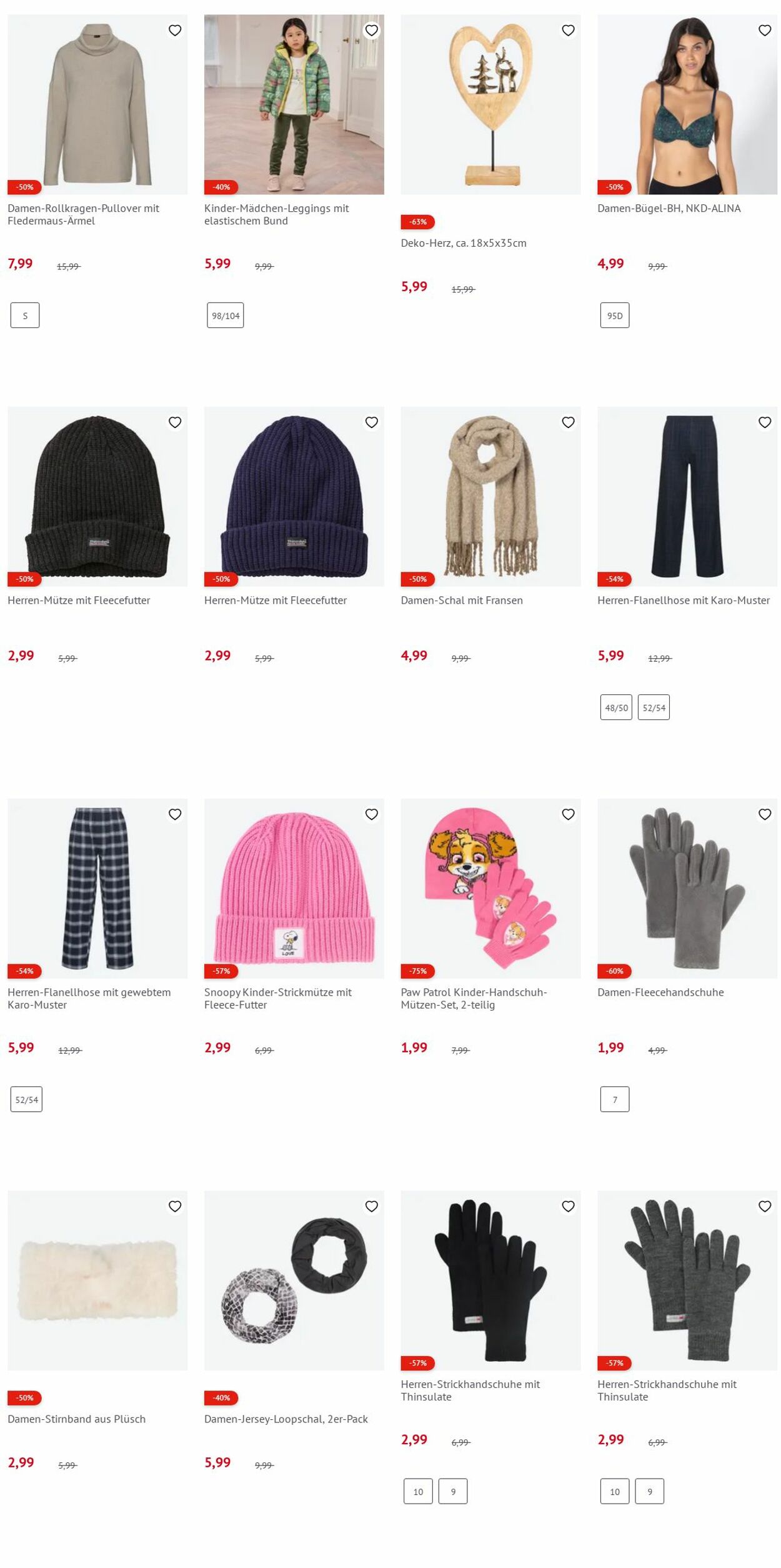This screenshot has height=1568, width=781.
Task: Open Herren-Flanellhose mit gewebtem Karo-Muster link
Action: [89, 998]
